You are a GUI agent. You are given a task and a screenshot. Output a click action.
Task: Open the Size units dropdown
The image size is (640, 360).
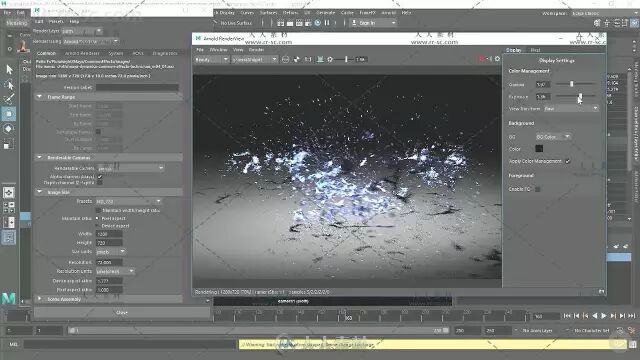click(111, 252)
